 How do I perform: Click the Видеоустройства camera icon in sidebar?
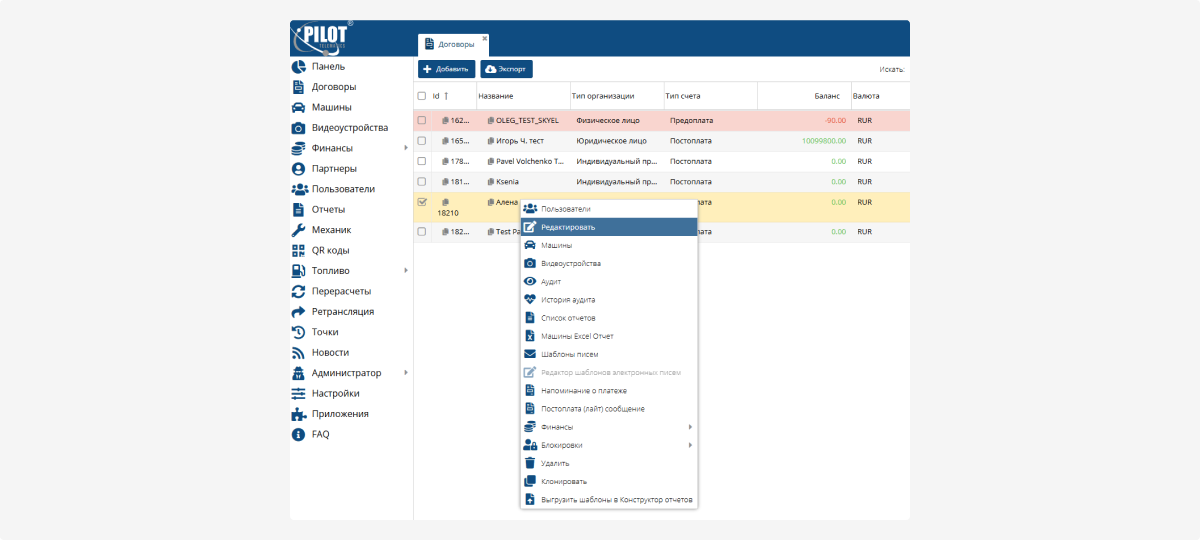(298, 128)
